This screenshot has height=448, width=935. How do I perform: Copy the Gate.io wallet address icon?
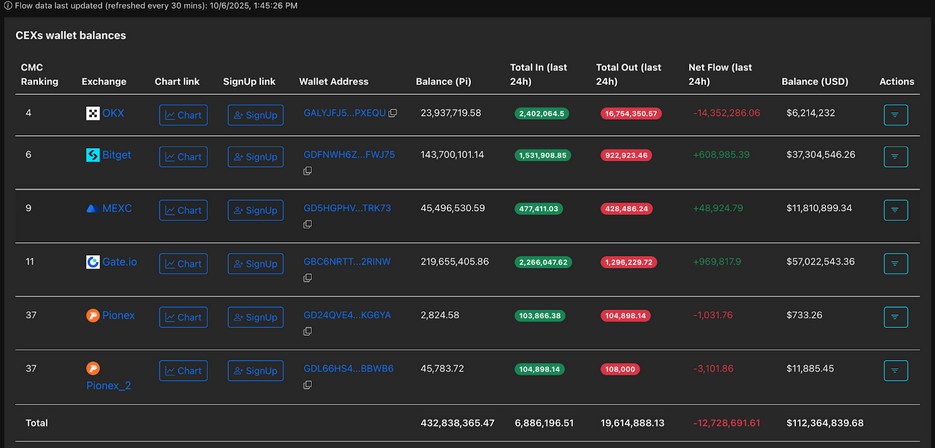click(x=307, y=278)
